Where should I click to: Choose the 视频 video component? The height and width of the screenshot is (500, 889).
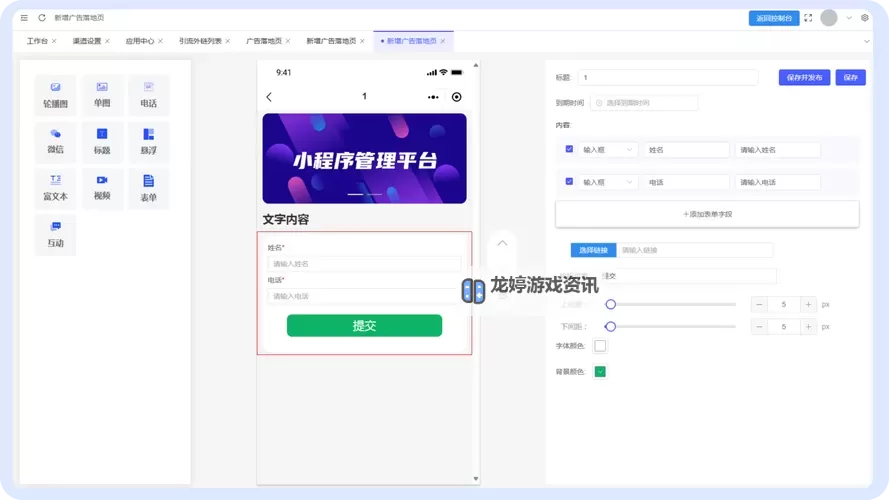(102, 188)
